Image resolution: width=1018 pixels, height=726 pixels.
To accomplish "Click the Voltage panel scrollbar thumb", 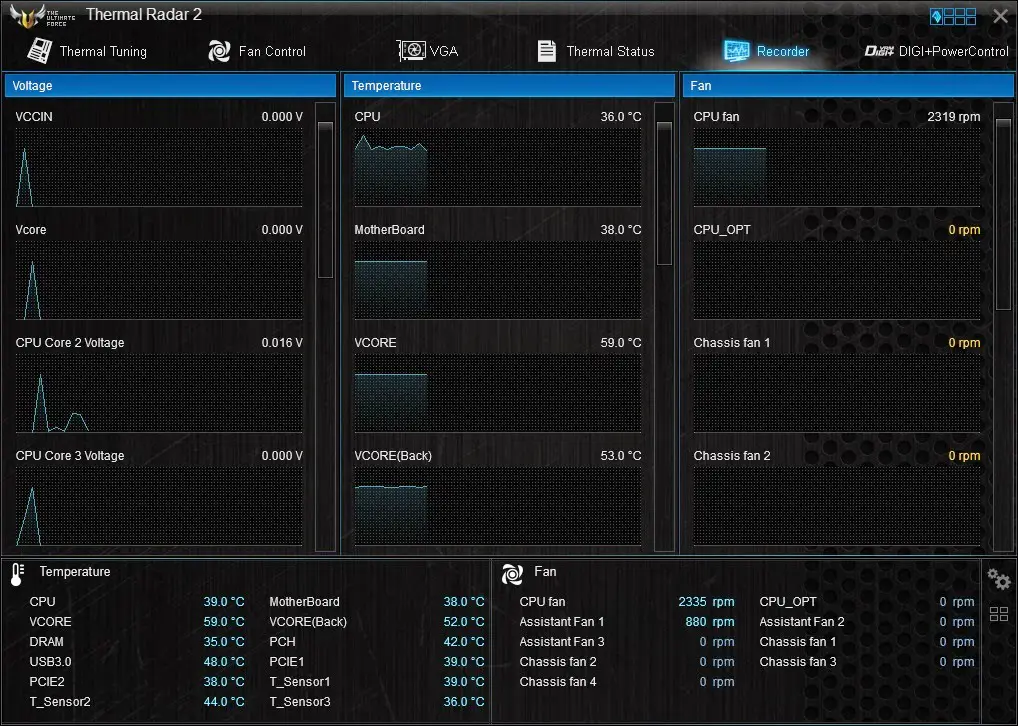I will pyautogui.click(x=325, y=199).
